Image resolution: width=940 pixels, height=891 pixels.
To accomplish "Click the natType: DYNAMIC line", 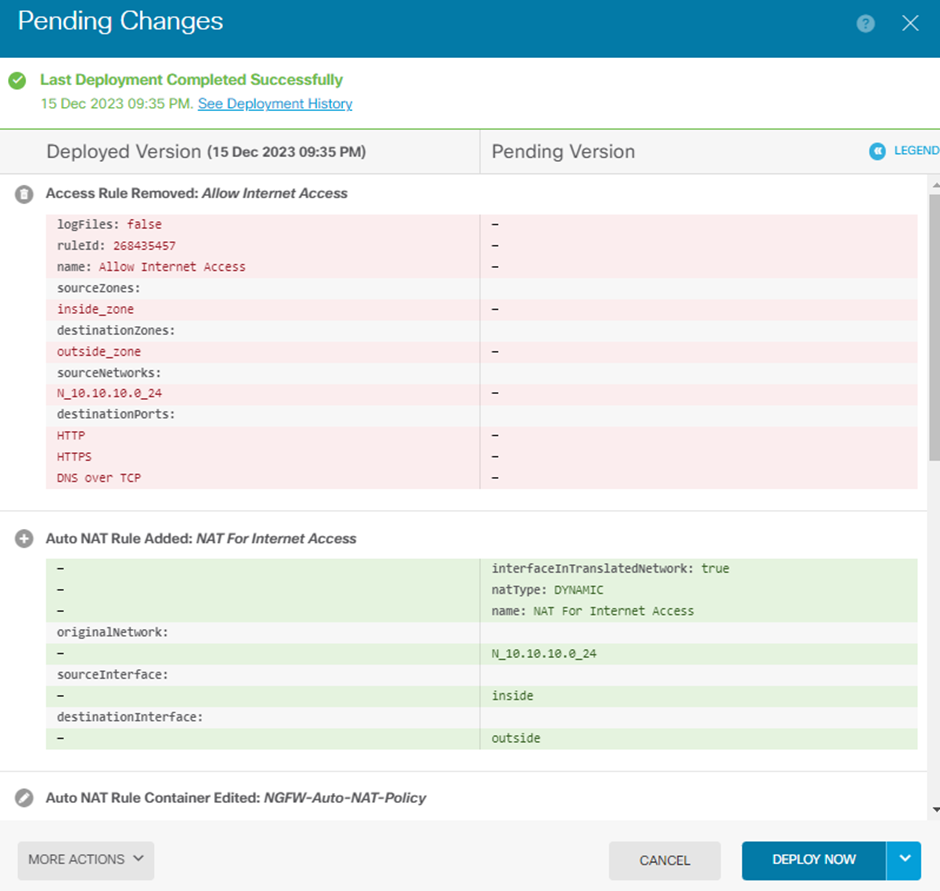I will (x=547, y=590).
